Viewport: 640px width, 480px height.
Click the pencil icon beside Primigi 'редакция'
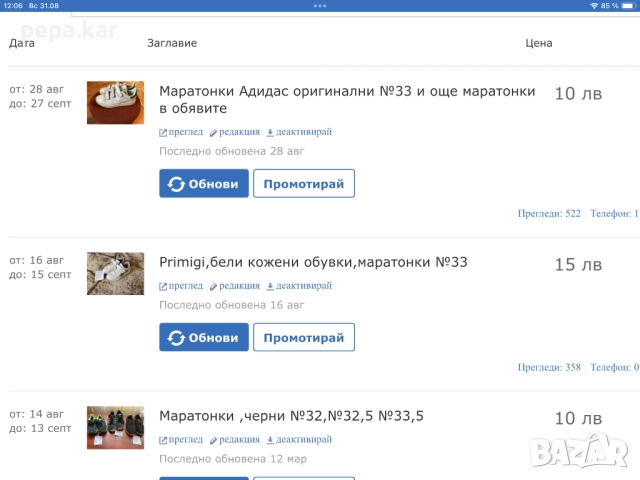coord(213,287)
